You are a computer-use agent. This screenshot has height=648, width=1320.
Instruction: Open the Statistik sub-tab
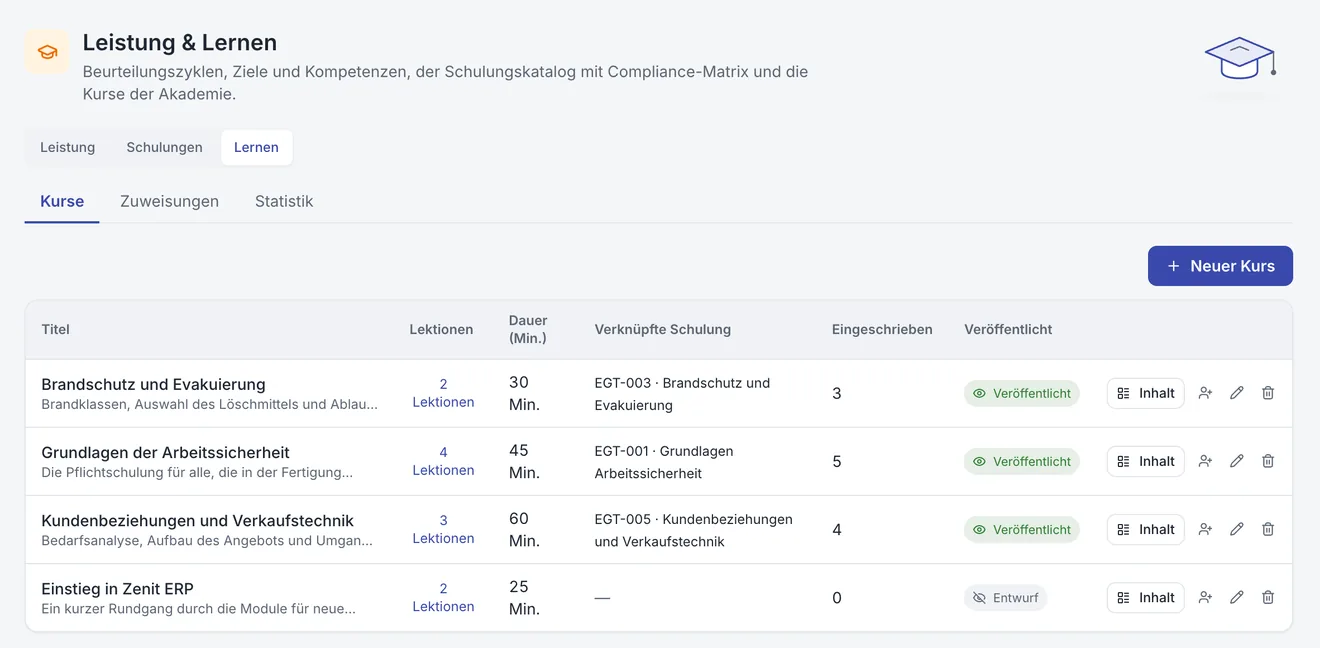(x=284, y=201)
